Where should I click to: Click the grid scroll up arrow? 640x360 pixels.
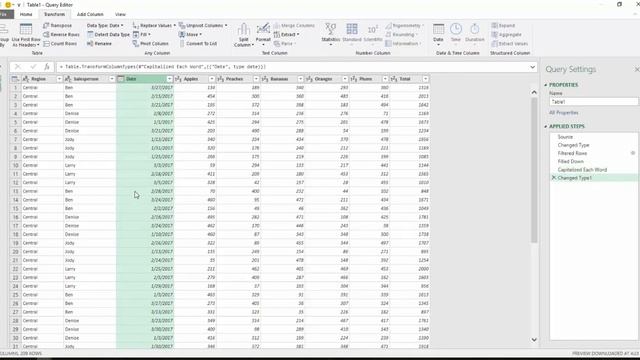pyautogui.click(x=534, y=92)
